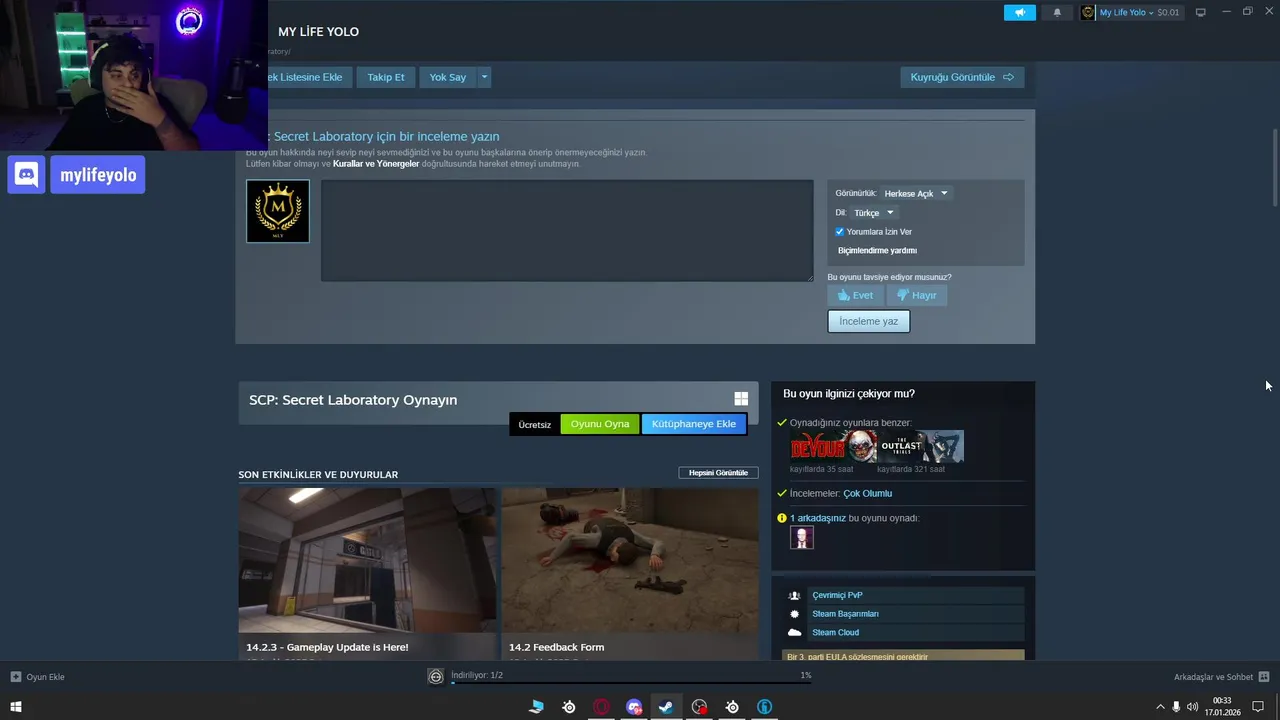Open the notifications bell icon
This screenshot has height=720, width=1280.
click(x=1057, y=12)
